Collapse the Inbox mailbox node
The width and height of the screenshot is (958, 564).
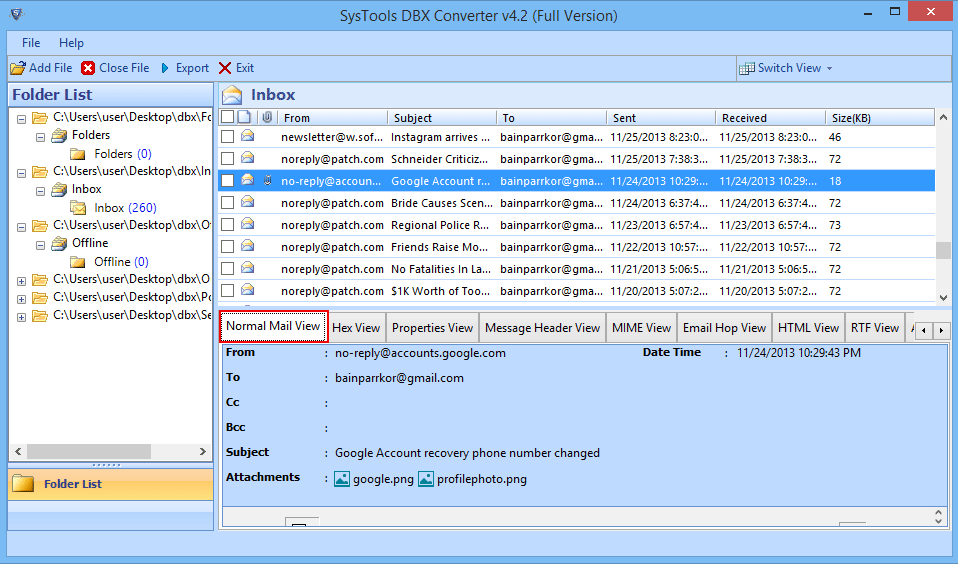tap(40, 191)
